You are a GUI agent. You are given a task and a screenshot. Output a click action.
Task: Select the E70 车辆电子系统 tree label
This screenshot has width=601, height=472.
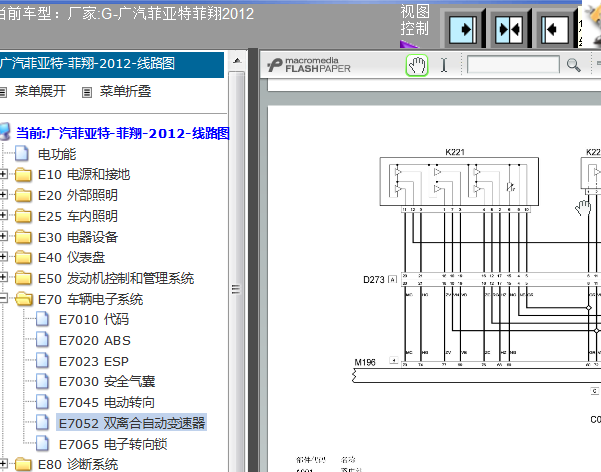pos(90,299)
